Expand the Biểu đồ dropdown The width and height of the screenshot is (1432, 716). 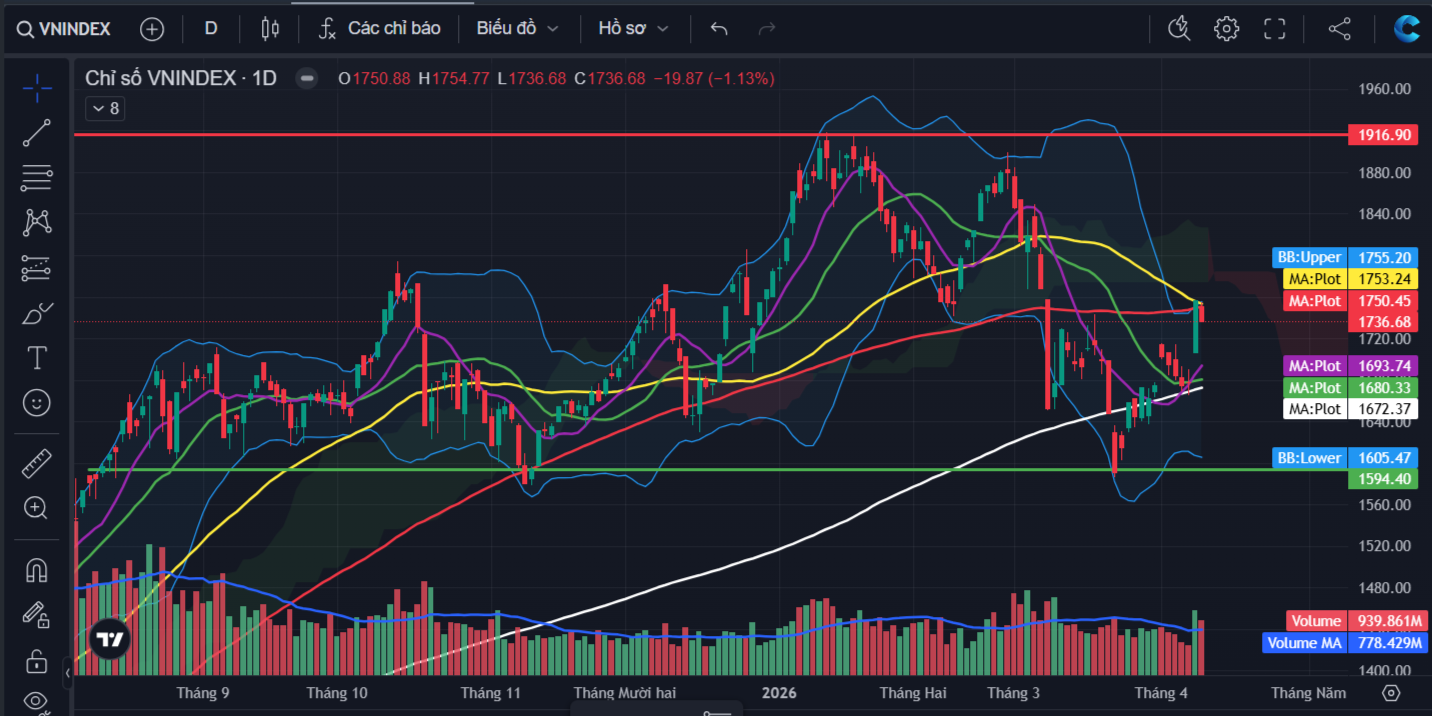click(517, 29)
